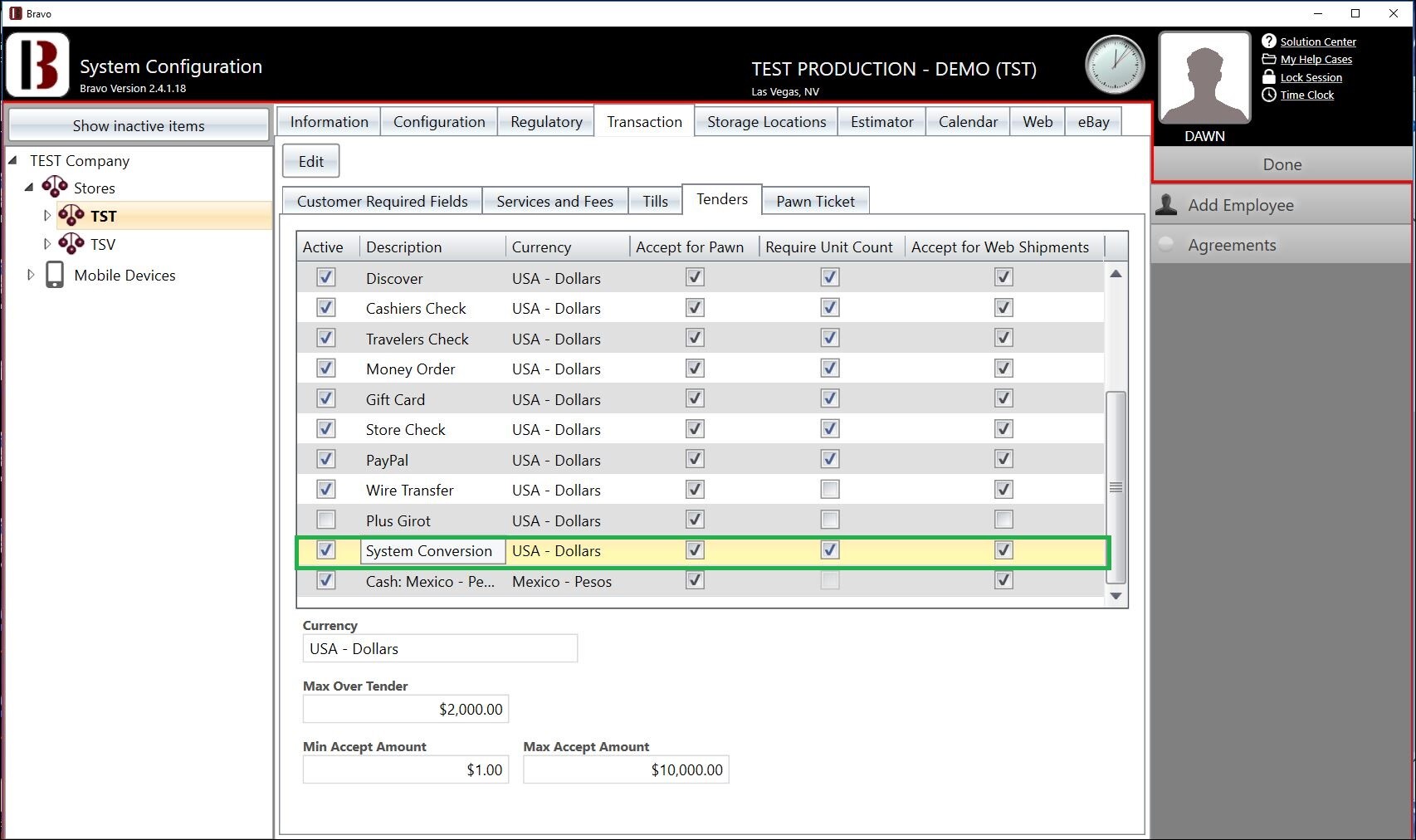Click the Add Employee button
The height and width of the screenshot is (840, 1416).
coord(1281,205)
